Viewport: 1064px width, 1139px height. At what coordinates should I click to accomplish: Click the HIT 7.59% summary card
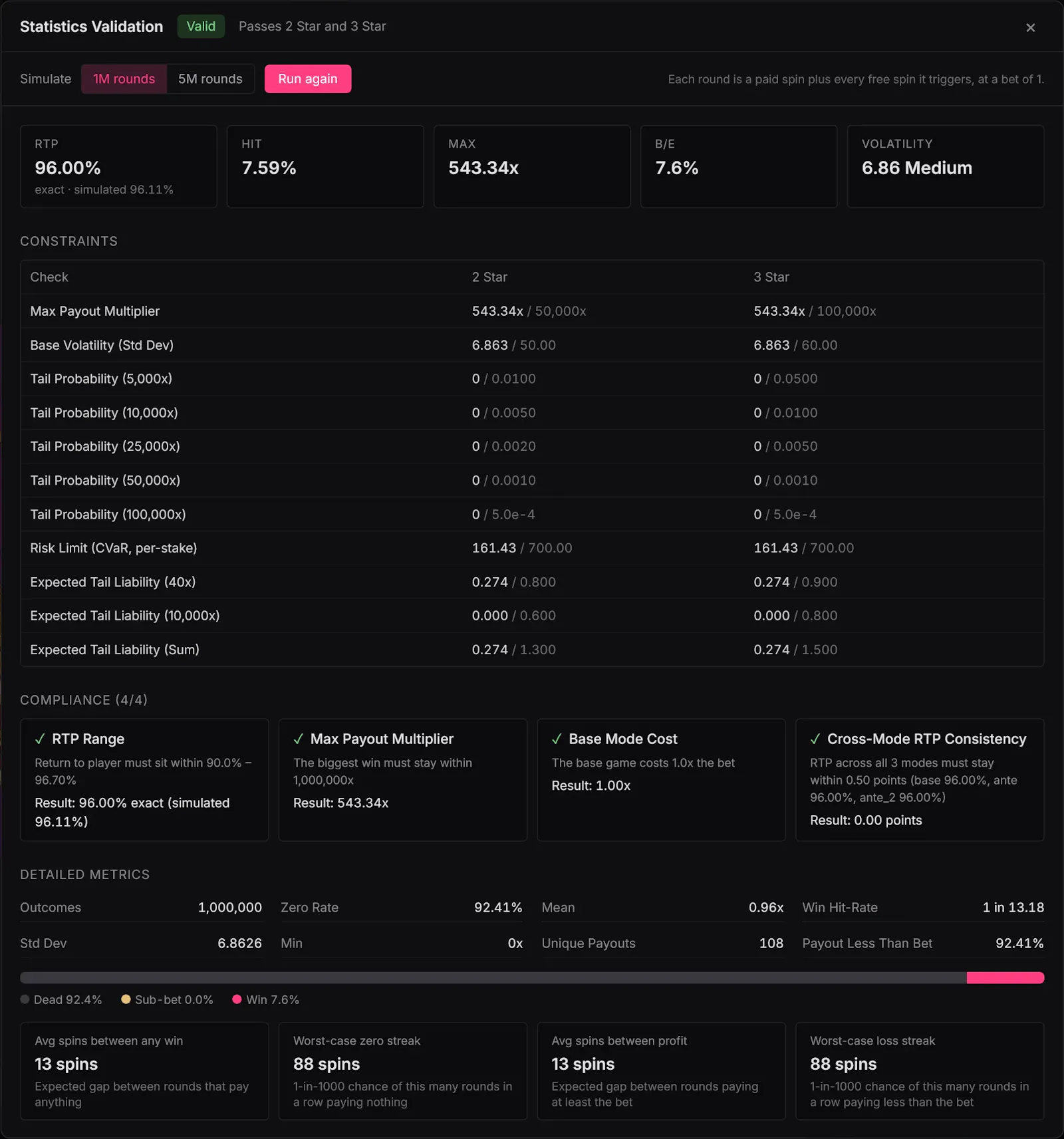(x=325, y=166)
